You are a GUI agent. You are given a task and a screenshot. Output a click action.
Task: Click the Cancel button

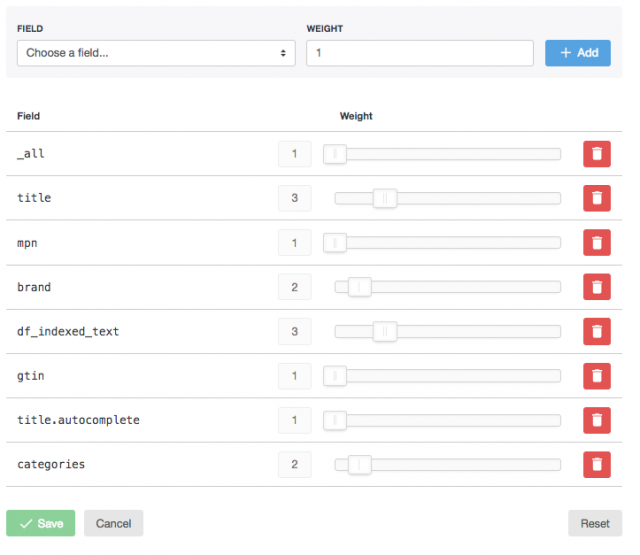[x=113, y=523]
